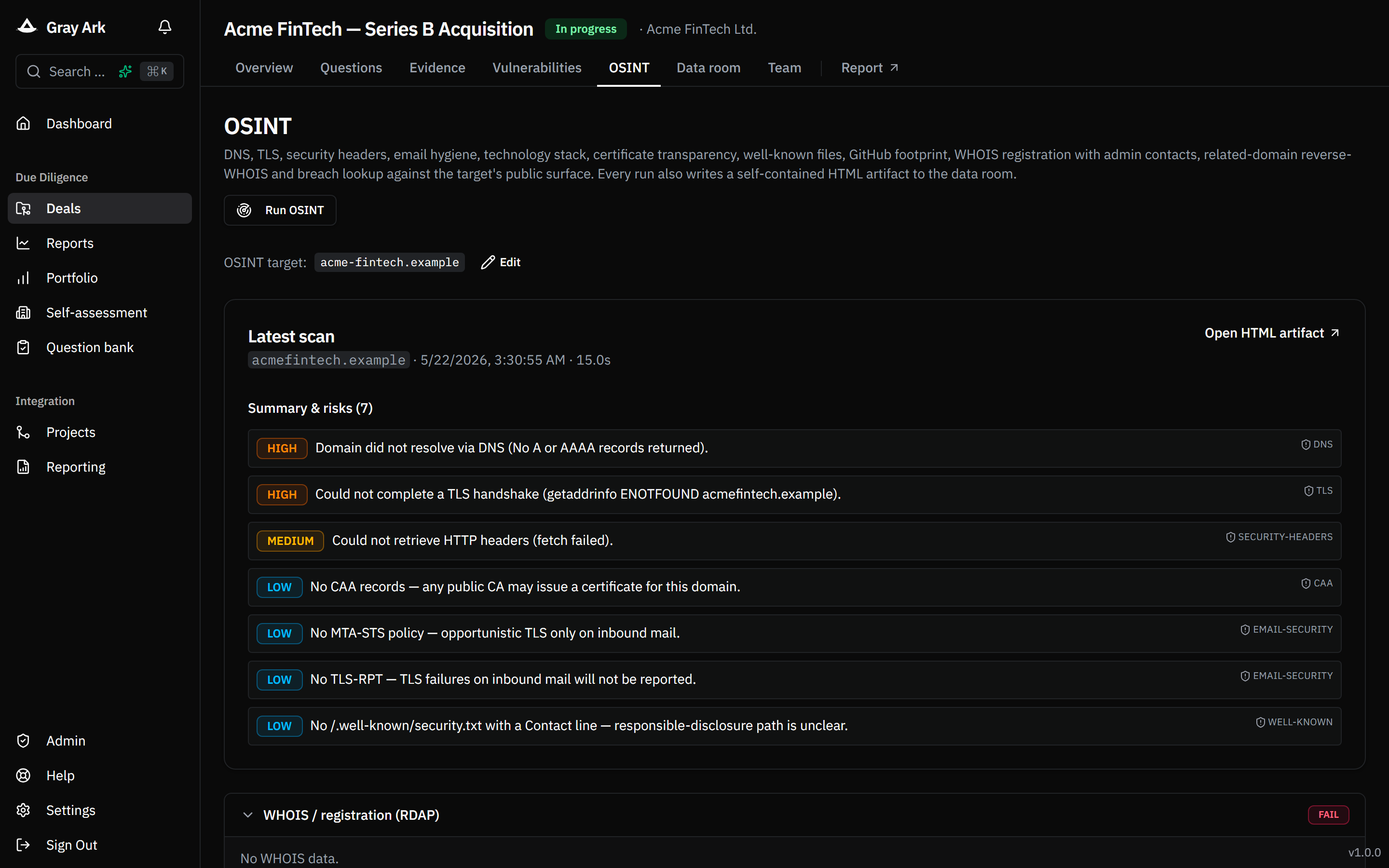This screenshot has width=1389, height=868.
Task: Open the No CAA records finding
Action: (x=794, y=587)
